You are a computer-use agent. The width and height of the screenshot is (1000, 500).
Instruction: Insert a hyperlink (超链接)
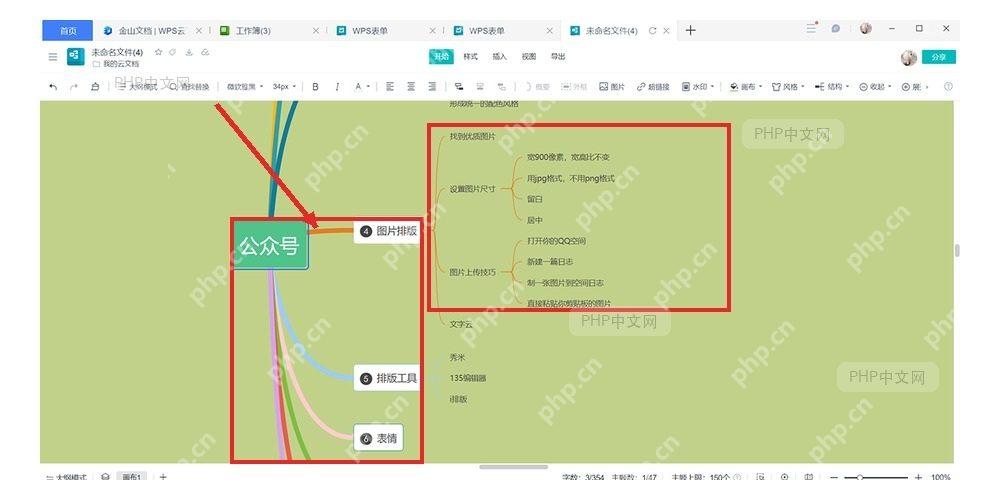(x=653, y=87)
